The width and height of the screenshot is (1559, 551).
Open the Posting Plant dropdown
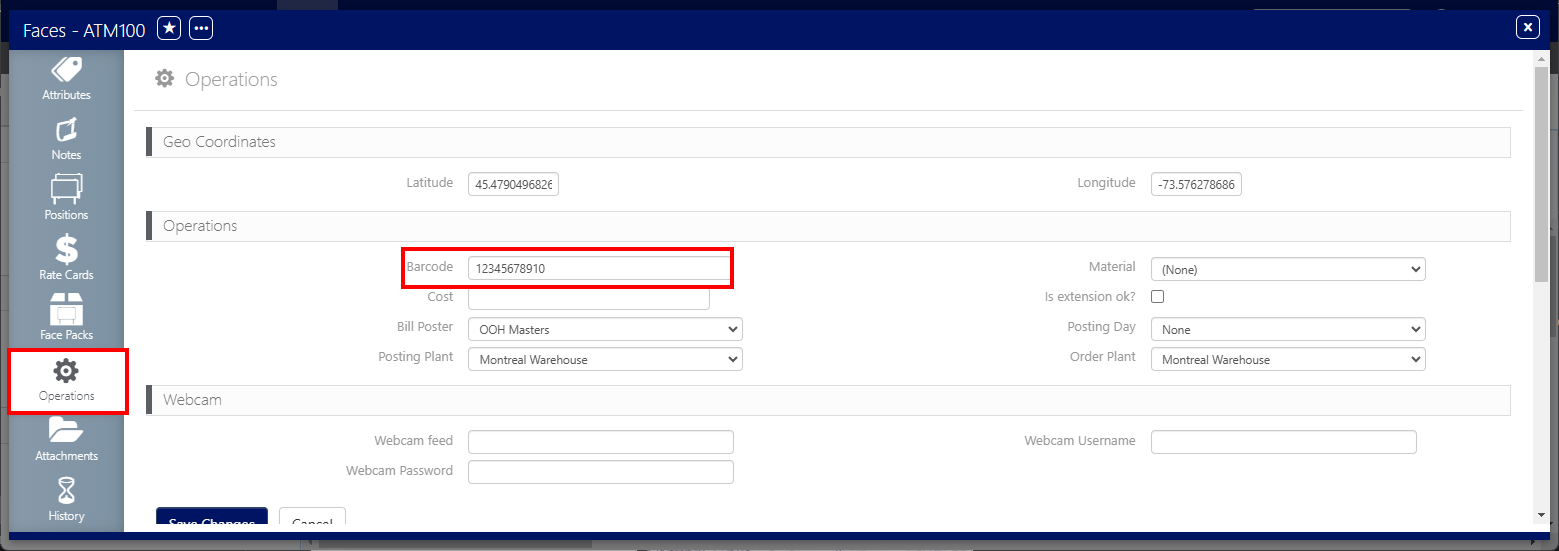click(604, 359)
